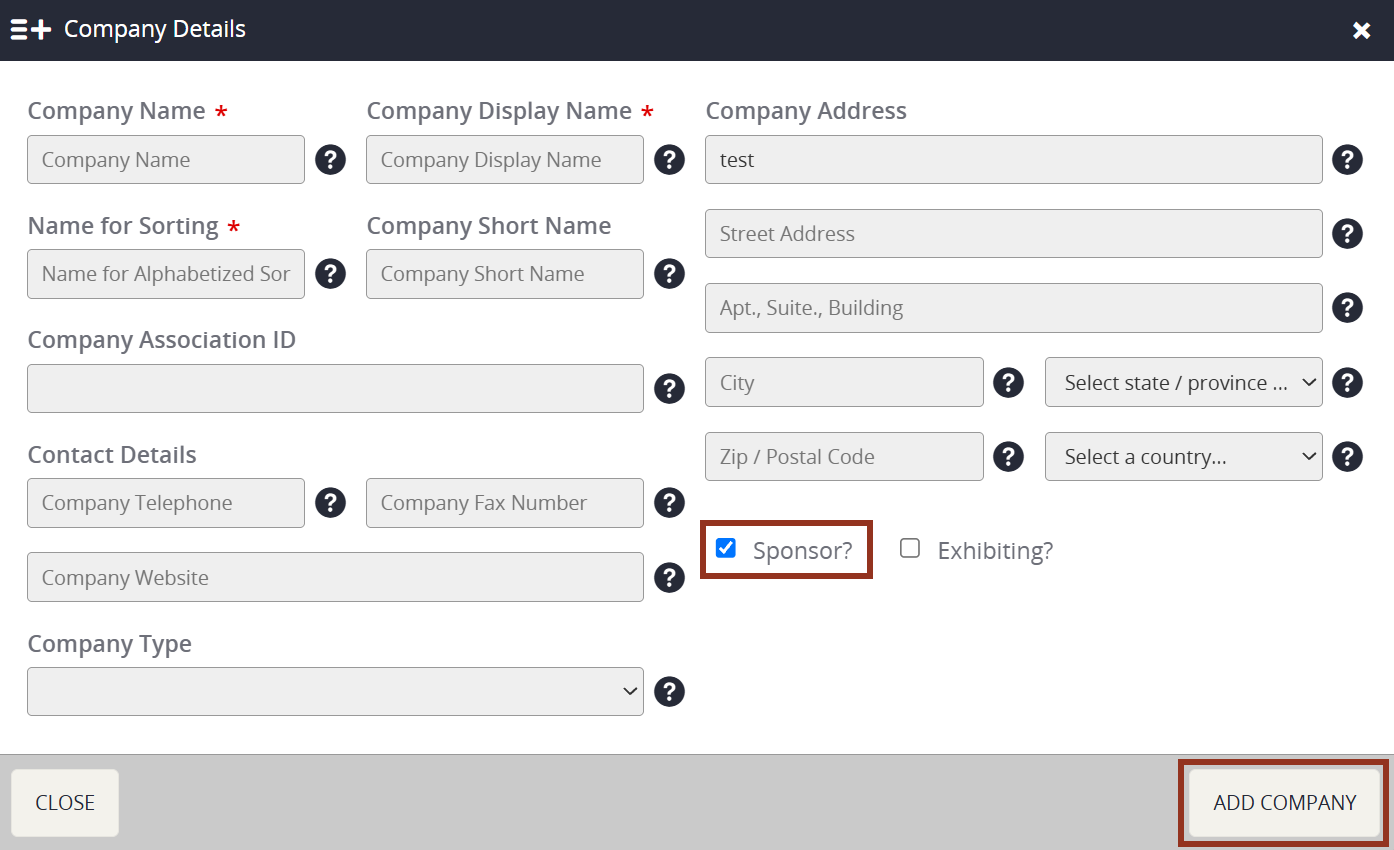
Task: Click the address field containing 'test'
Action: (1014, 160)
